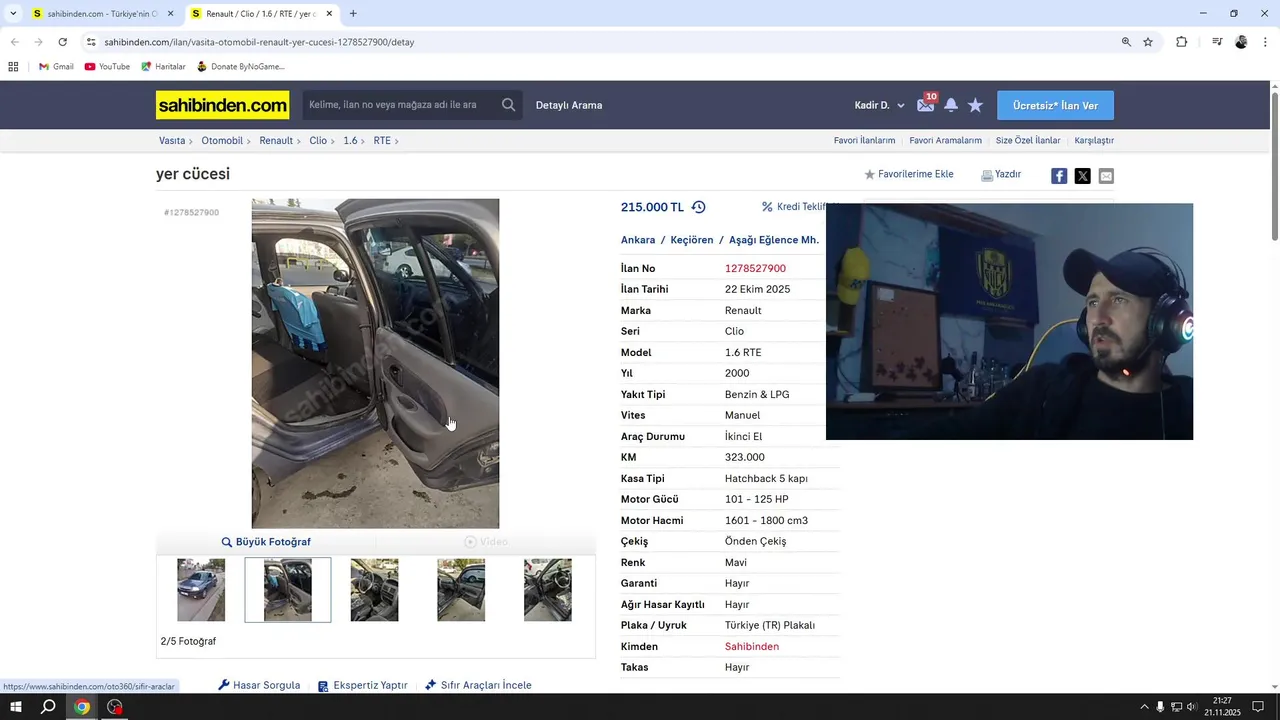Screen dimensions: 1280x720
Task: Open the messages envelope icon
Action: (x=926, y=105)
